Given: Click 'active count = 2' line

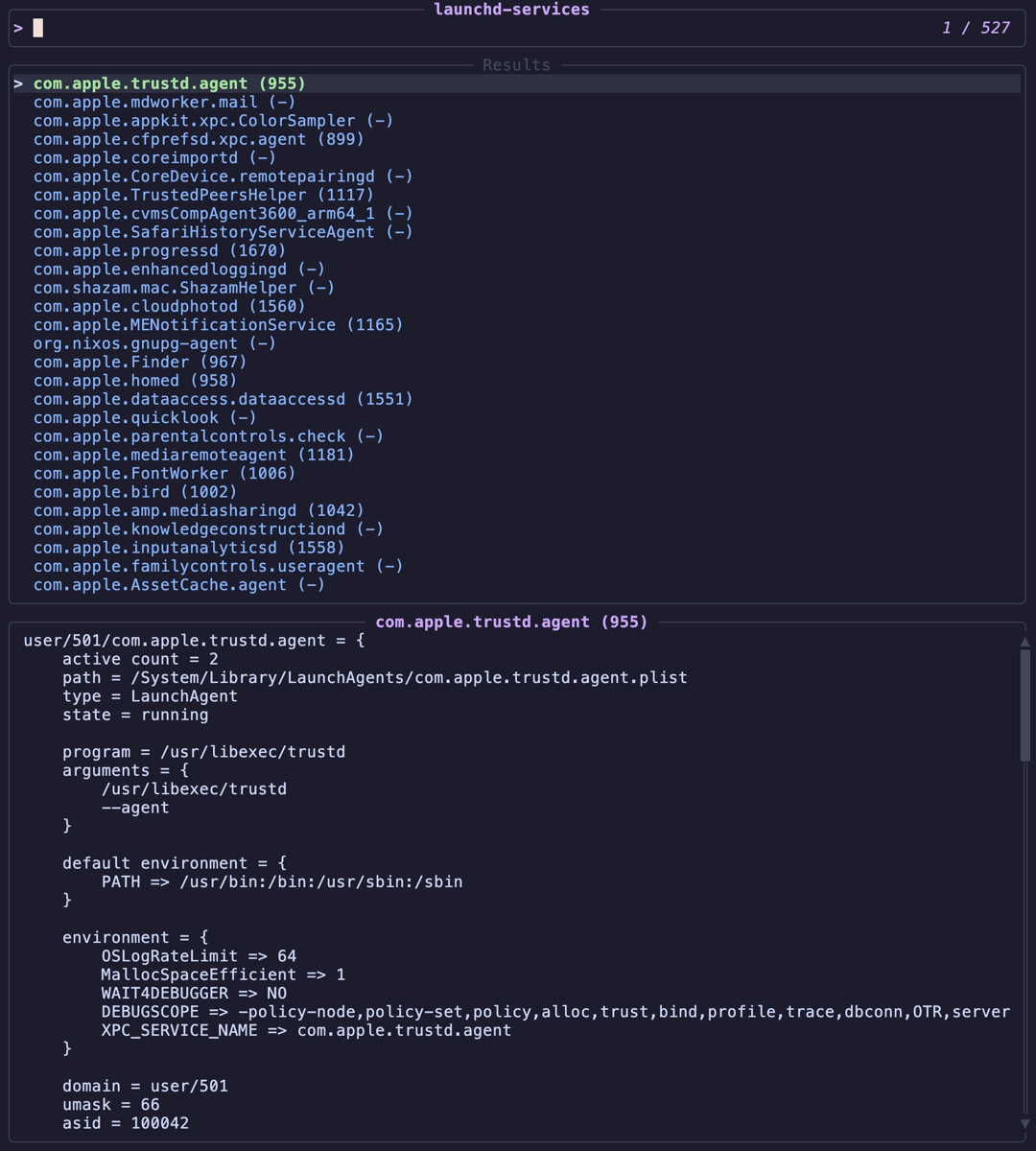Looking at the screenshot, I should click(140, 659).
